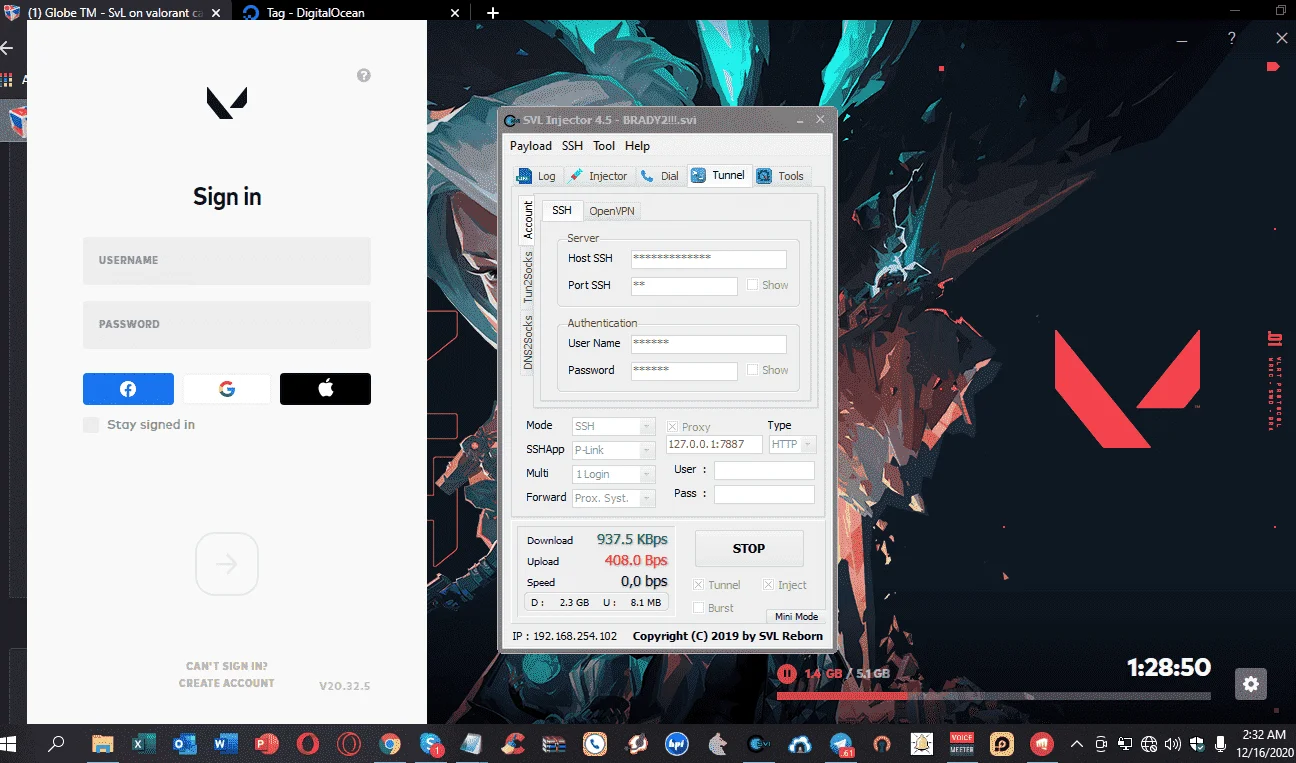Click the question mark at launcher top right
This screenshot has width=1296, height=763.
(x=1232, y=38)
